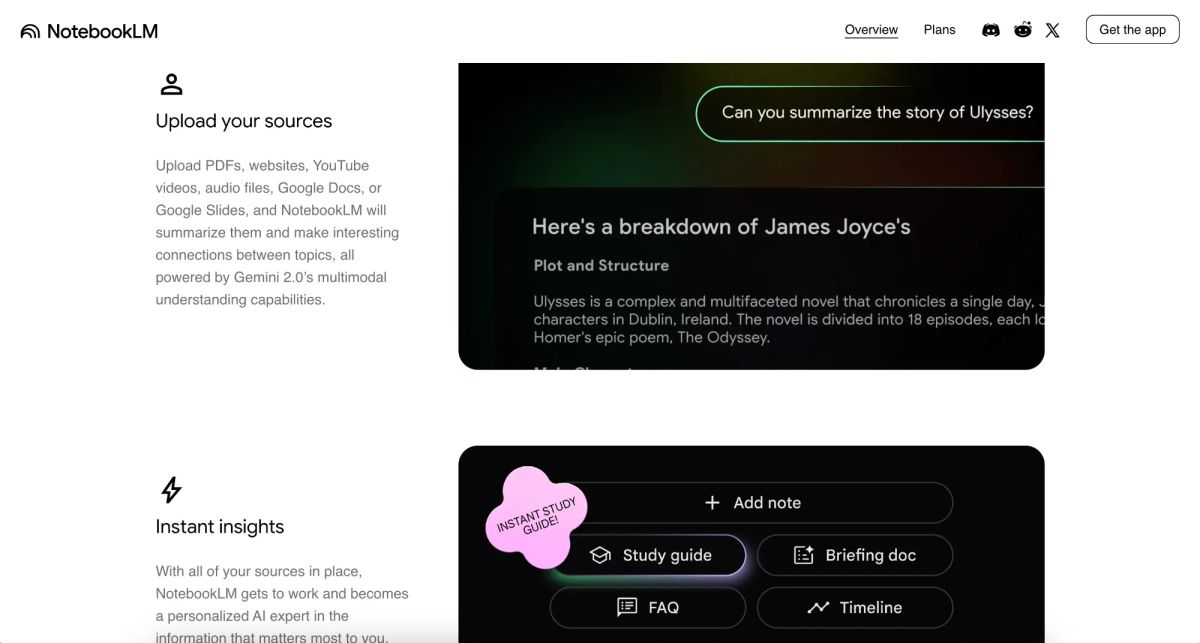The image size is (1200, 643).
Task: Click the Upload your sources heading
Action: (243, 121)
